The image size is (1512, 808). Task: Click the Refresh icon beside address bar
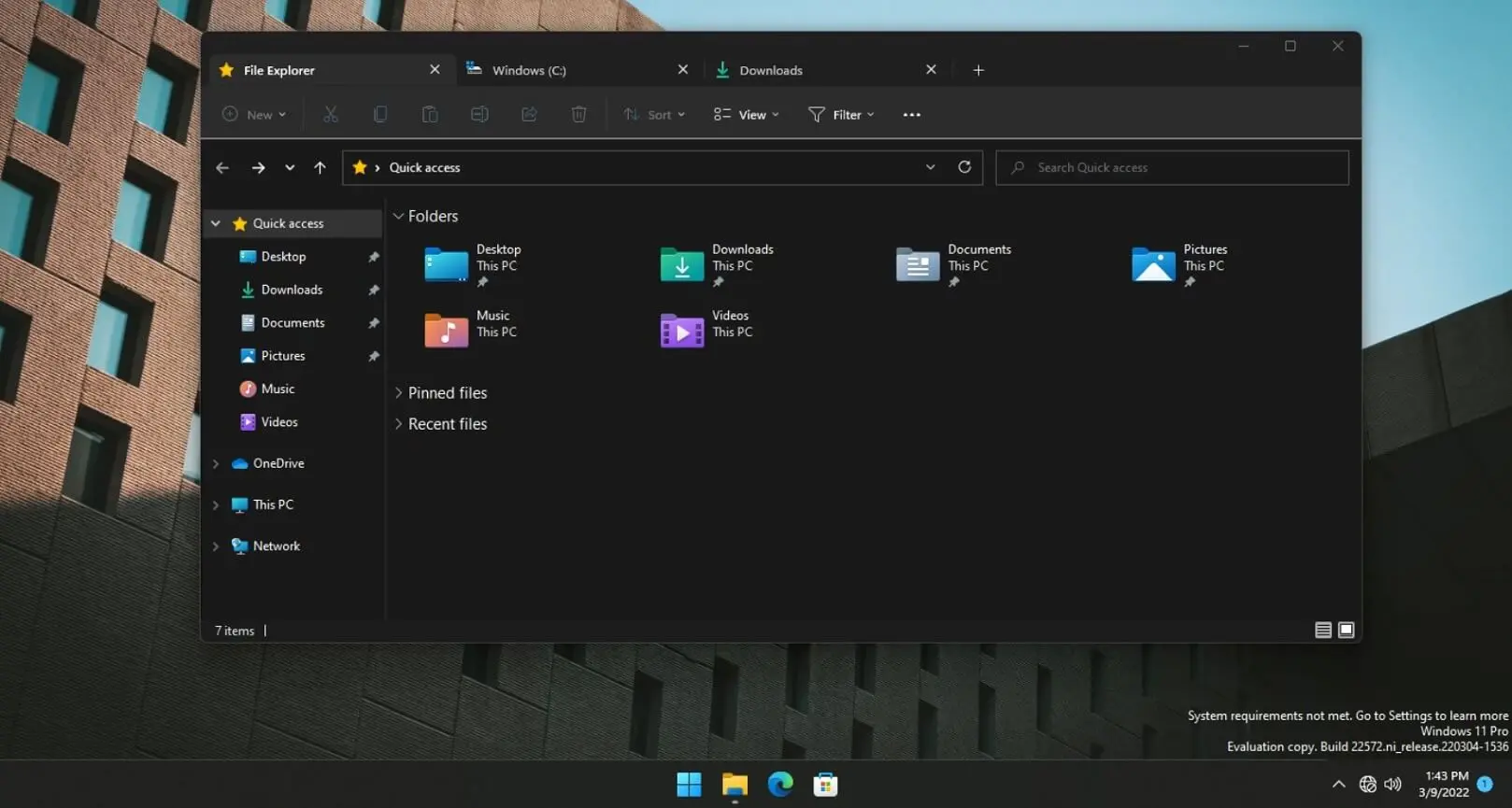tap(964, 167)
